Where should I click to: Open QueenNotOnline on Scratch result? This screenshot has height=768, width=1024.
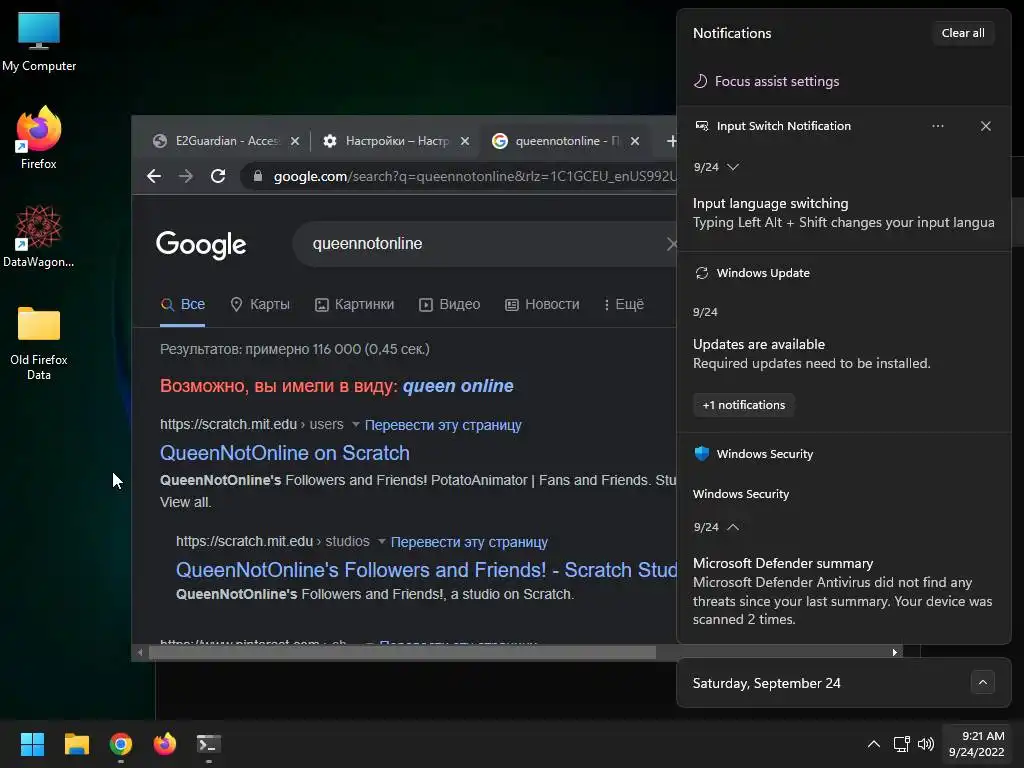tap(285, 453)
